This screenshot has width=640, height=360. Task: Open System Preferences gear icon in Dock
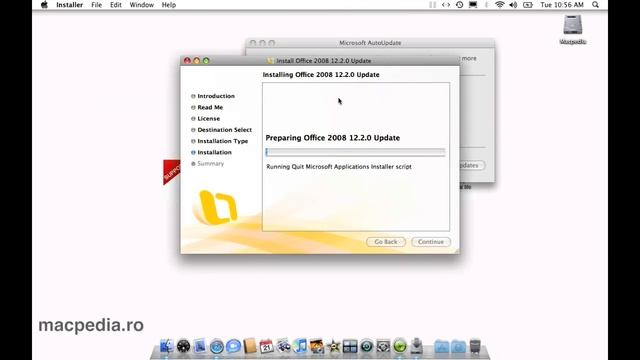click(383, 346)
